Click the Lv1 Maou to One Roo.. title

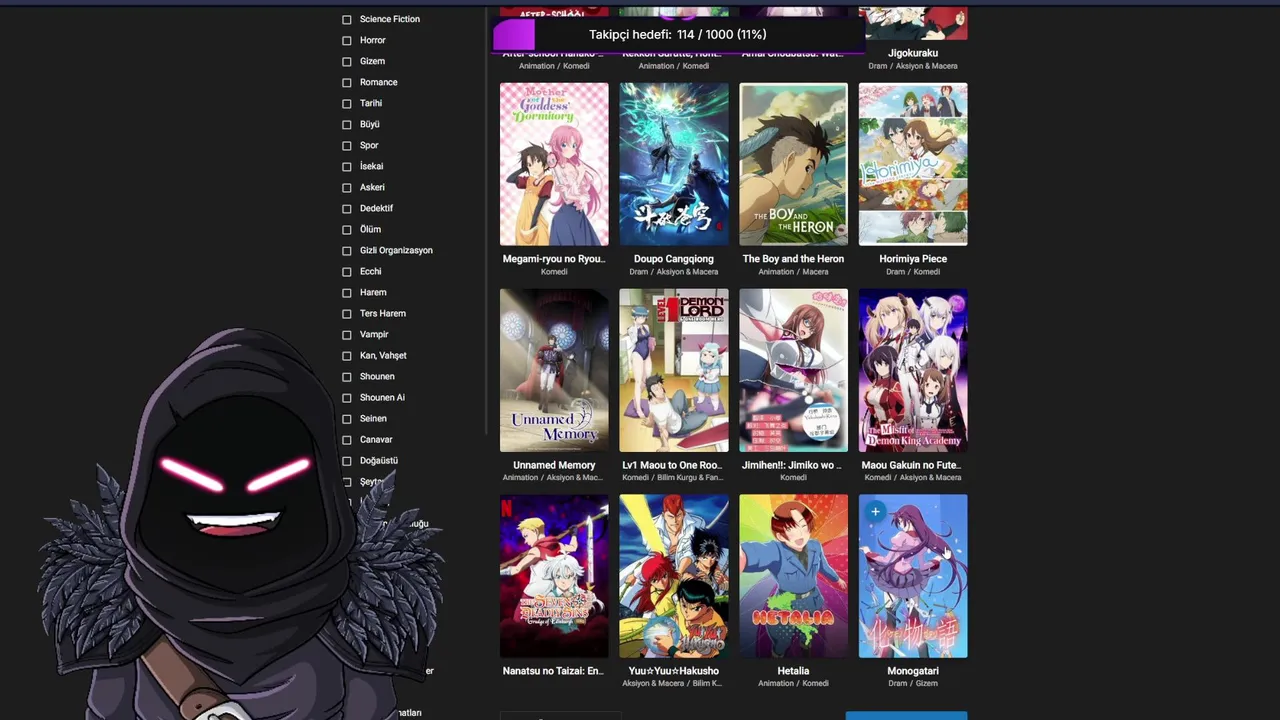672,465
